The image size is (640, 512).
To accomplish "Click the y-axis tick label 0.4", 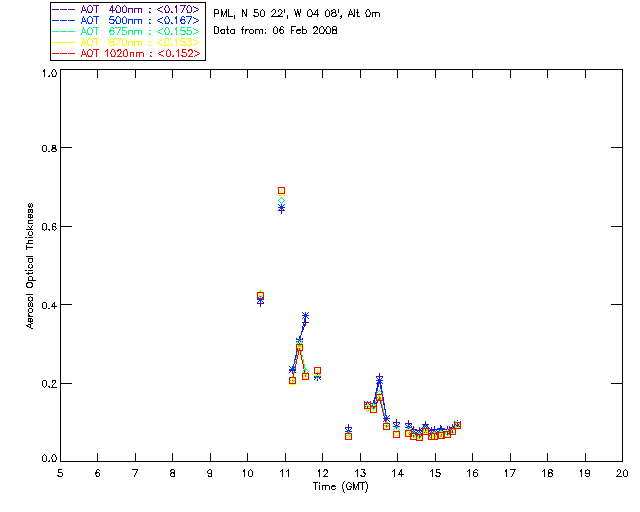I will pyautogui.click(x=49, y=305).
